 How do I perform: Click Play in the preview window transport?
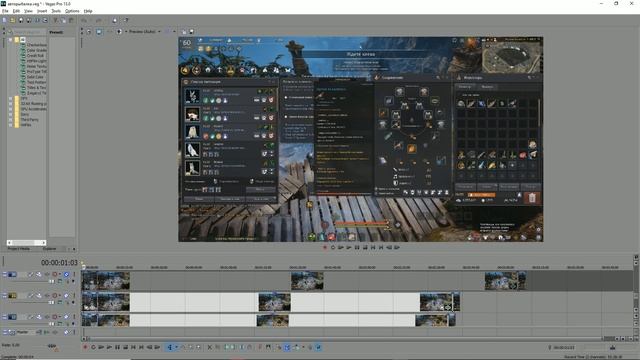[349, 247]
